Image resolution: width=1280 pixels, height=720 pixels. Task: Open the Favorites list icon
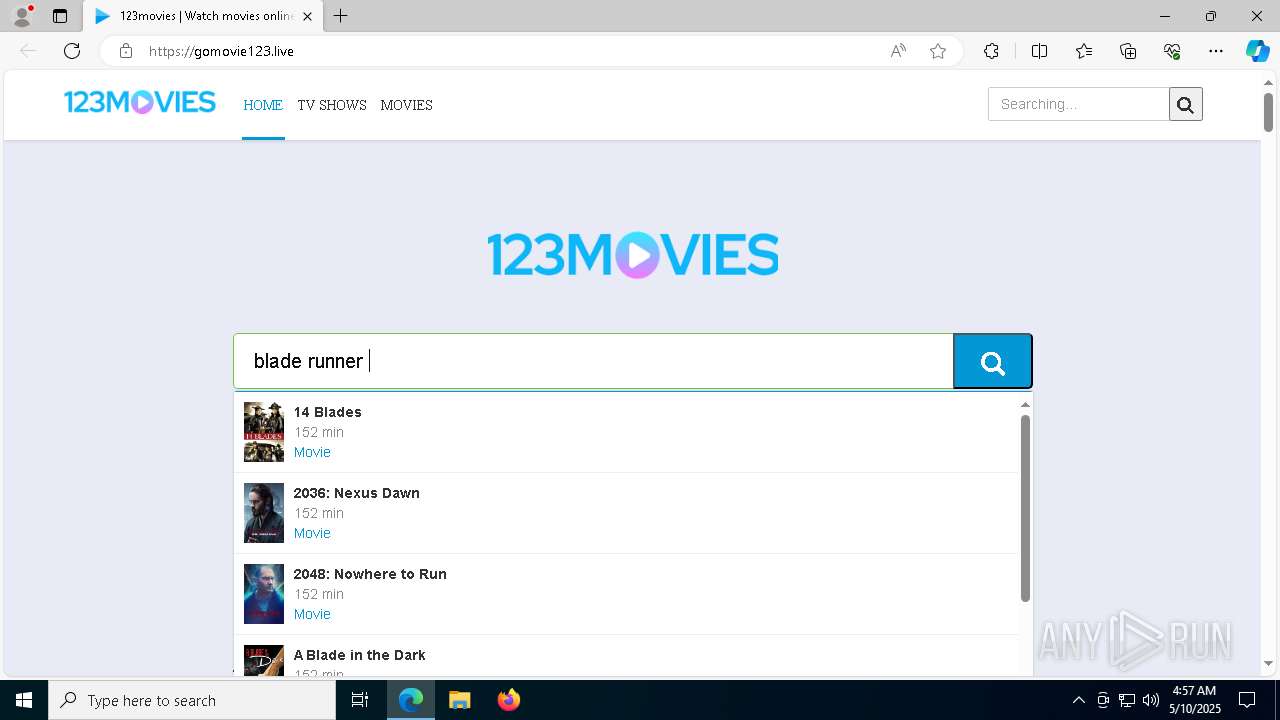click(x=1084, y=51)
